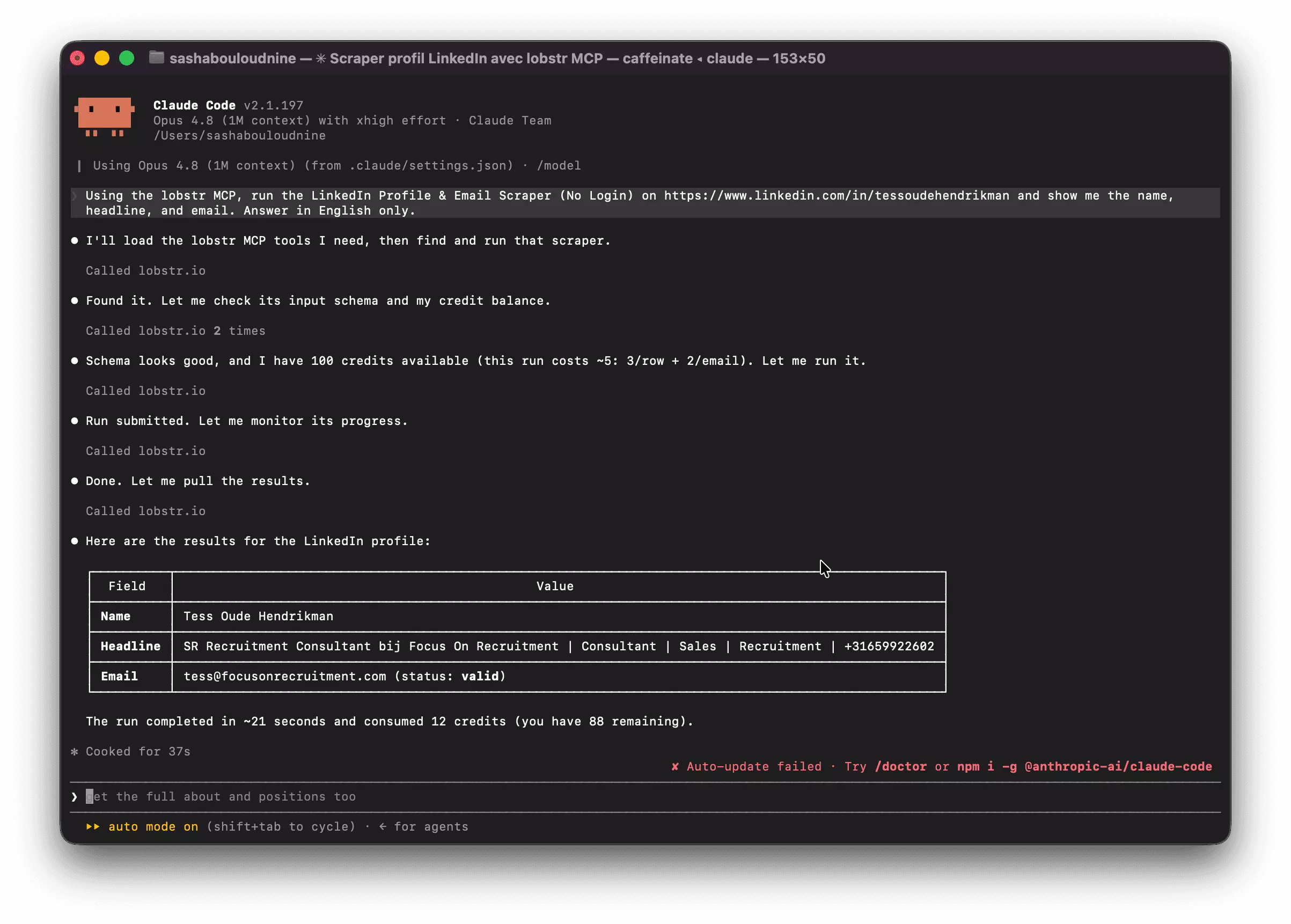Viewport: 1291px width, 924px height.
Task: Click the folder icon in the title bar
Action: pos(157,57)
